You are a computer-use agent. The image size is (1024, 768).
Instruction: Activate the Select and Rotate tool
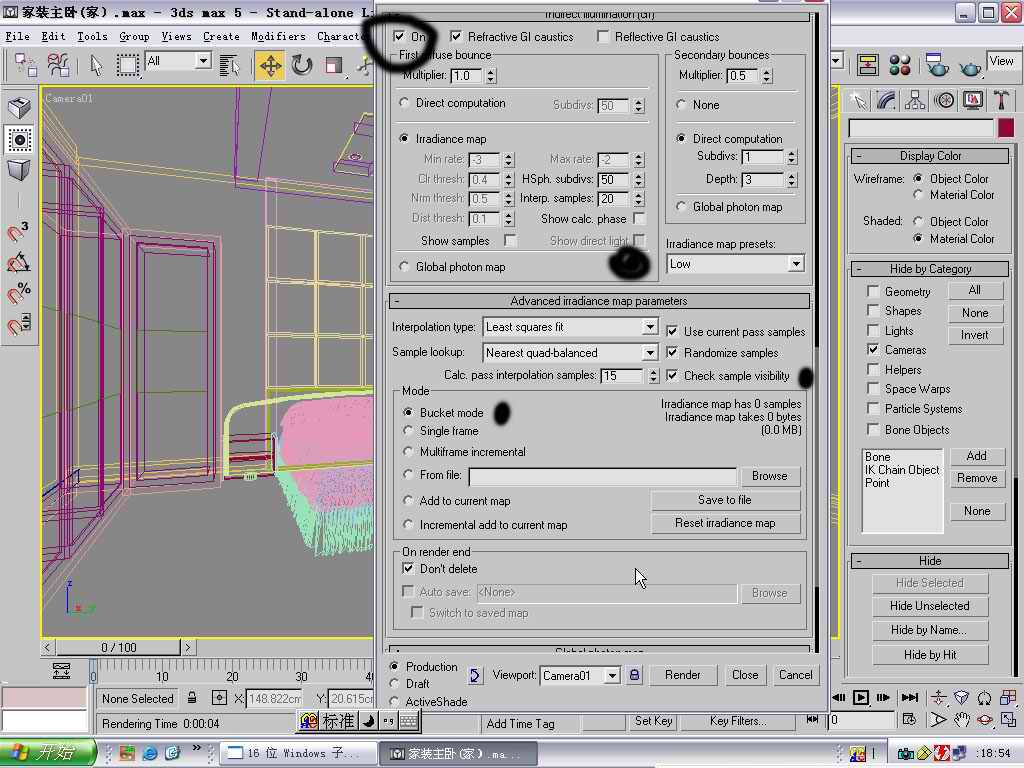pyautogui.click(x=302, y=65)
